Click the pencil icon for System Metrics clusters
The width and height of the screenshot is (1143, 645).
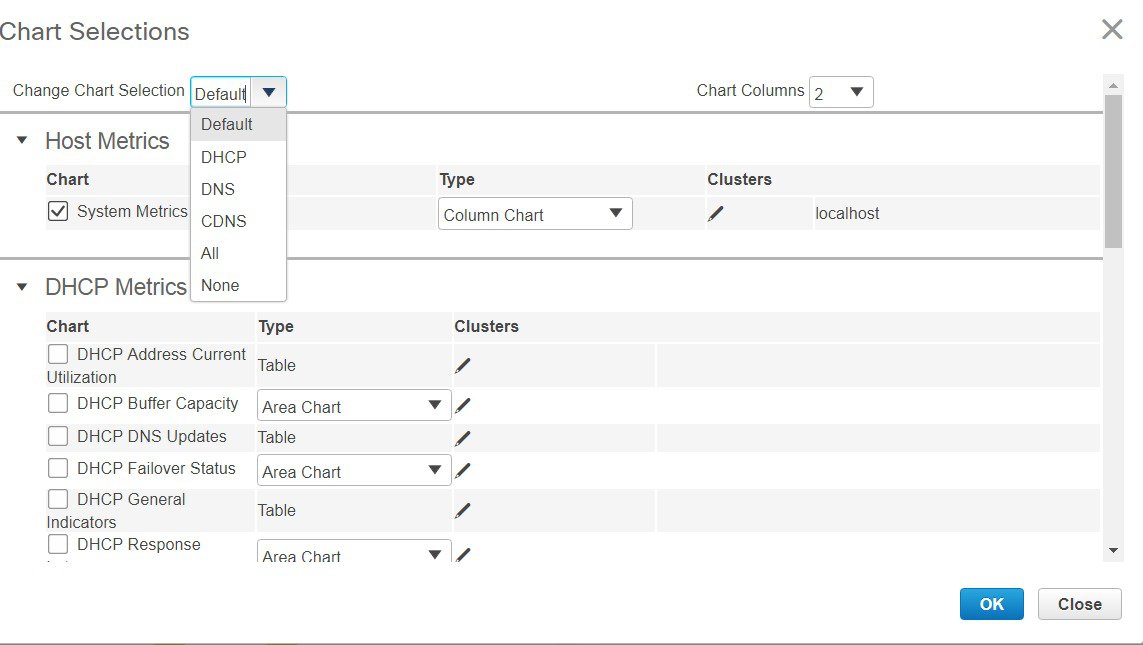coord(716,213)
